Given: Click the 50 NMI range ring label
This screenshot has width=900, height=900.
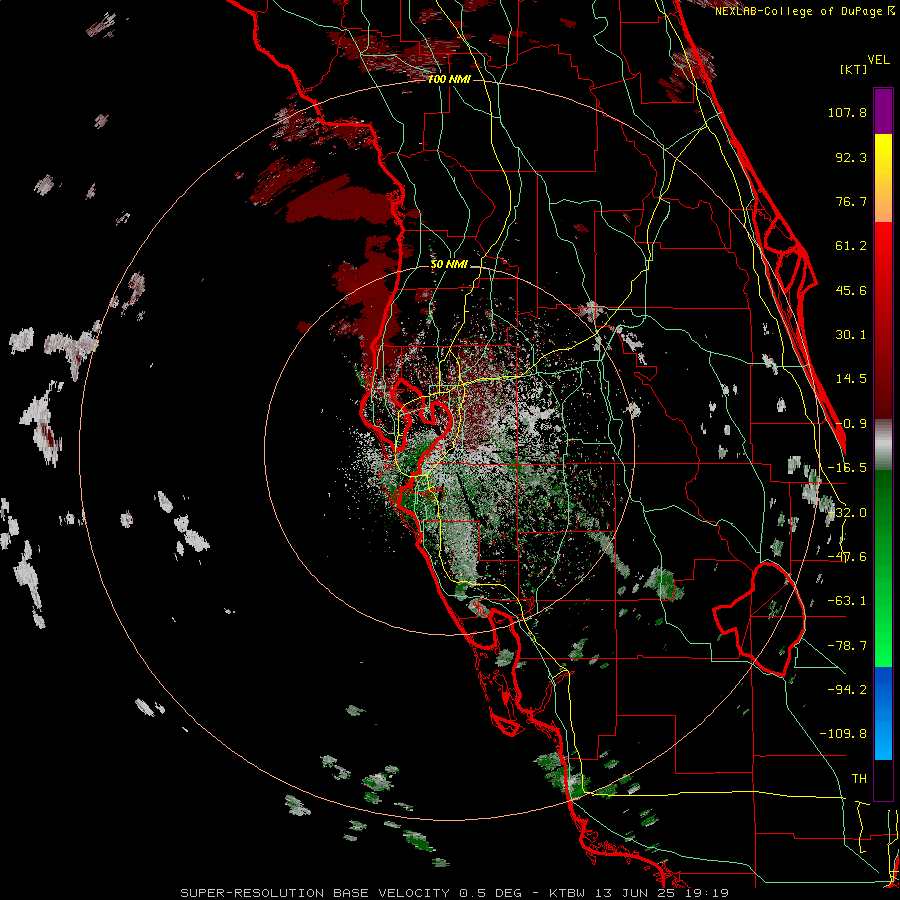Looking at the screenshot, I should tap(449, 265).
